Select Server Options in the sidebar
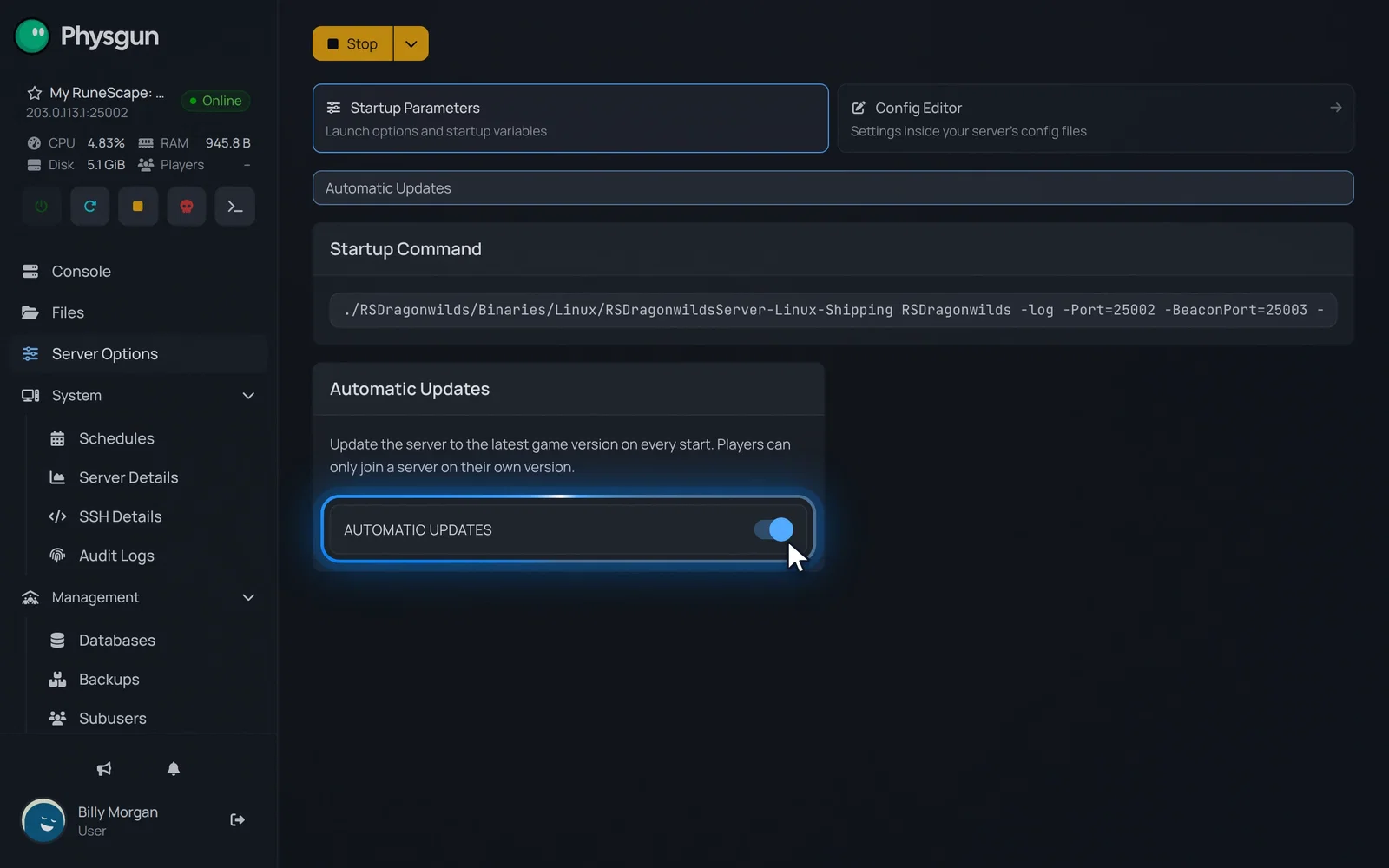Image resolution: width=1389 pixels, height=868 pixels. pyautogui.click(x=139, y=354)
